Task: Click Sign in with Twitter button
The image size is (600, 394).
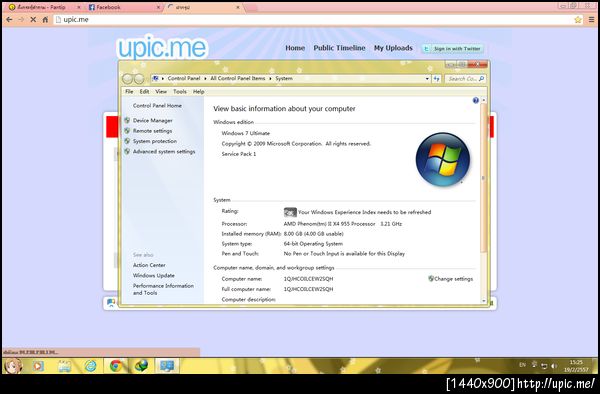Action: 453,49
